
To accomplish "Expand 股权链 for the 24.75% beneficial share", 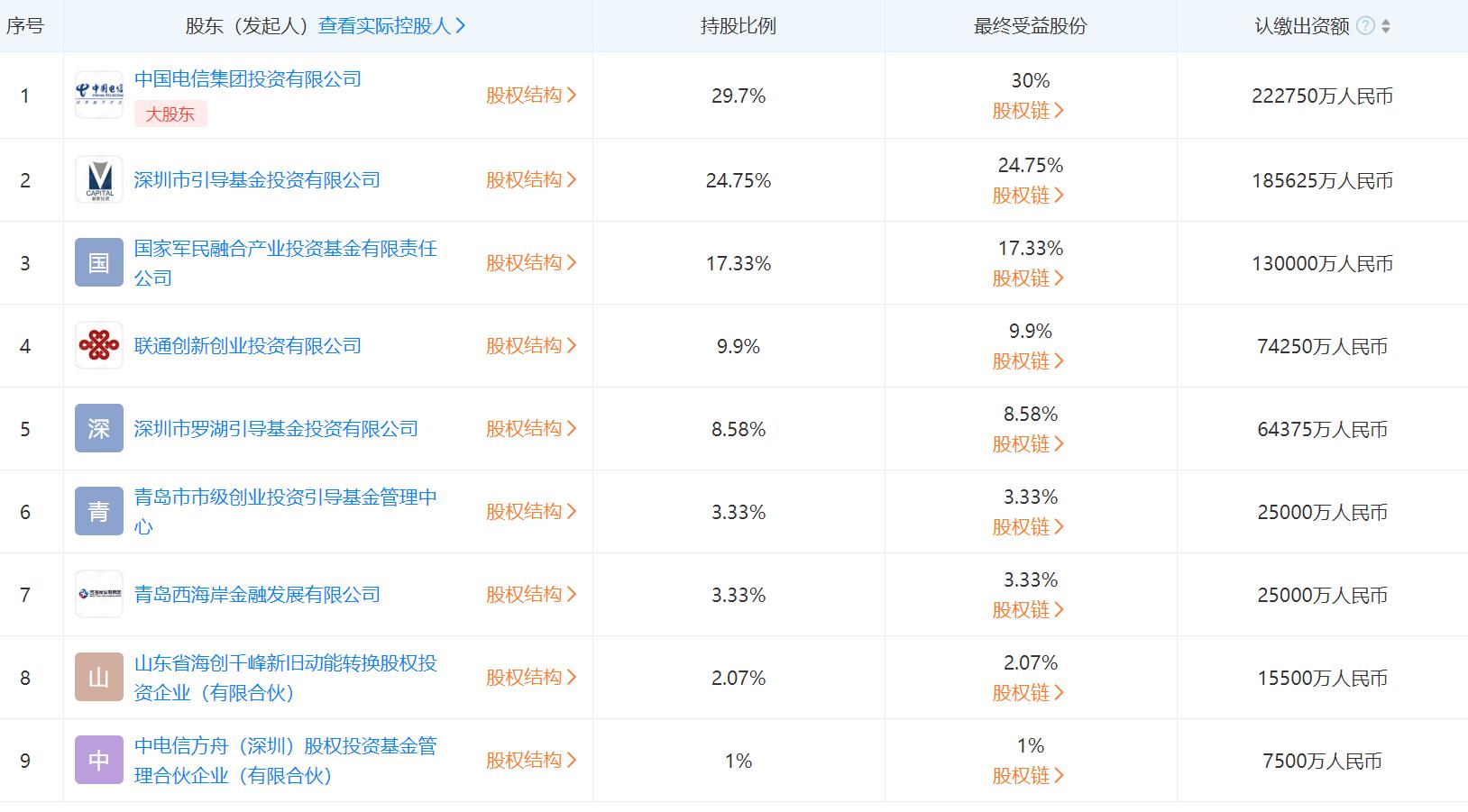I will point(1028,195).
